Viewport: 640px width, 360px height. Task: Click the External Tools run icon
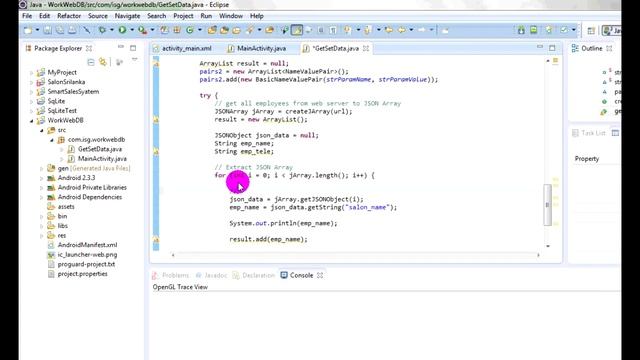pos(142,30)
